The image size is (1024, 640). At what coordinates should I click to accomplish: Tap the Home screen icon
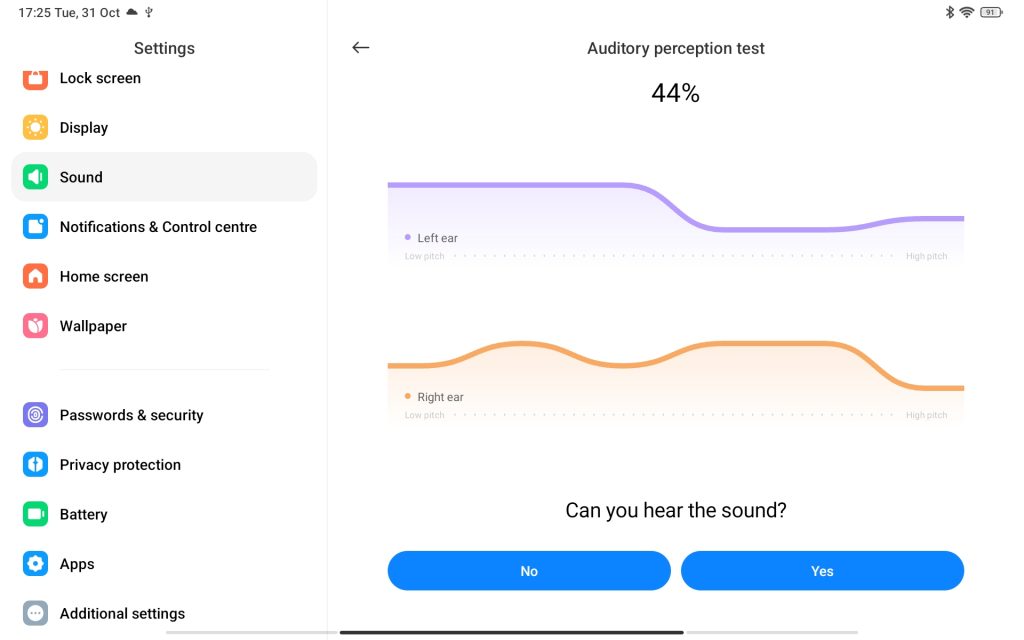[36, 277]
